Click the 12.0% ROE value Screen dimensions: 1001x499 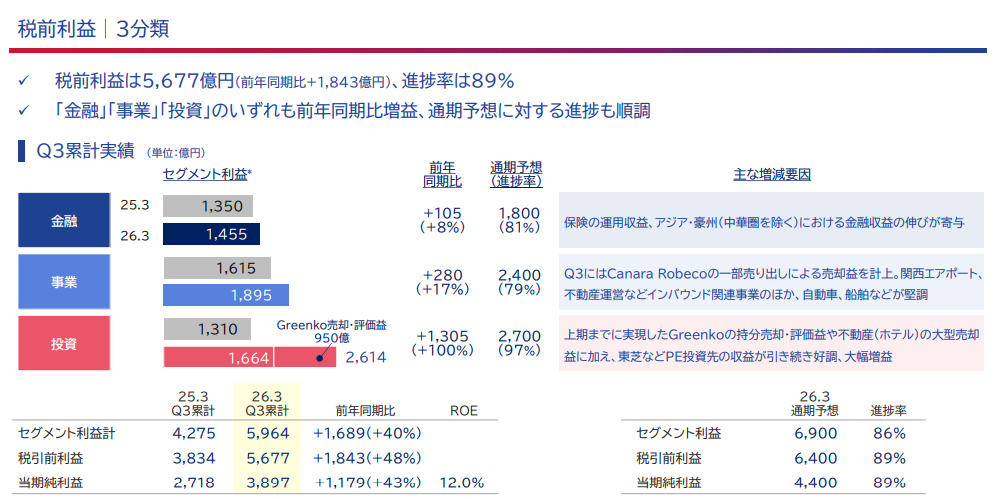[462, 482]
